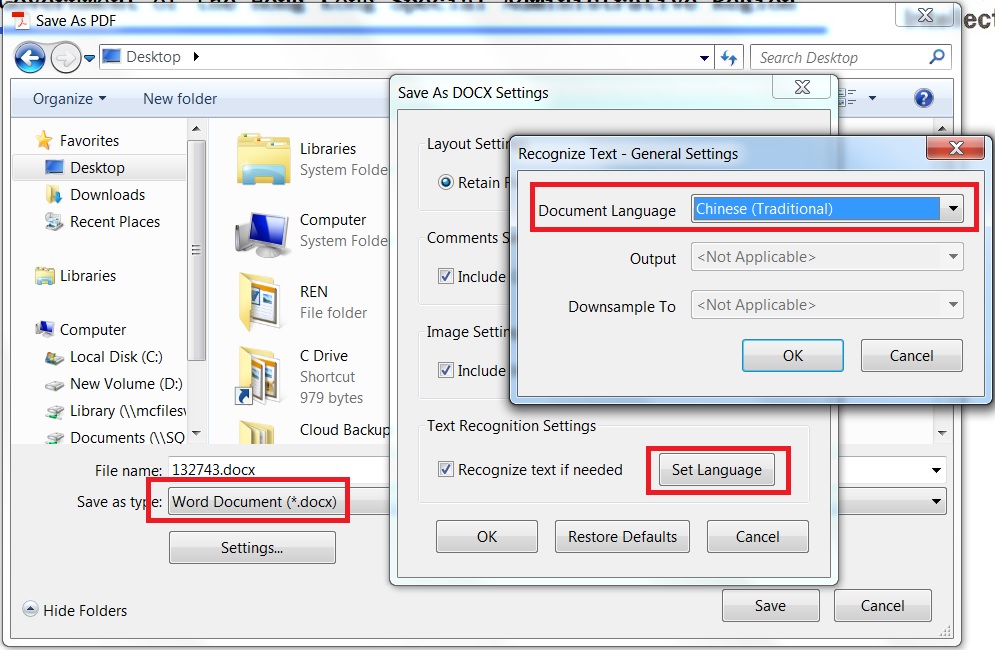The height and width of the screenshot is (650, 995).
Task: Select the Retain layout radio button
Action: click(446, 183)
